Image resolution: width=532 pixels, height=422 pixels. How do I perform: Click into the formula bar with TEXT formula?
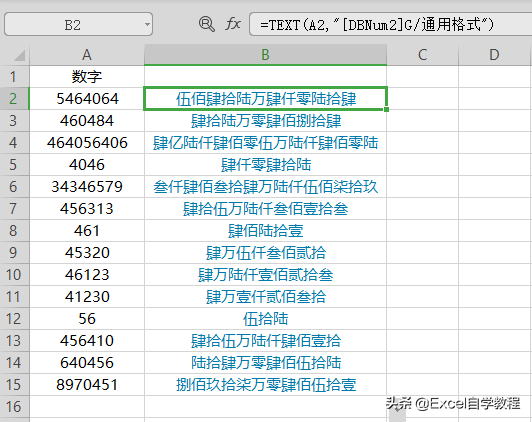(391, 24)
